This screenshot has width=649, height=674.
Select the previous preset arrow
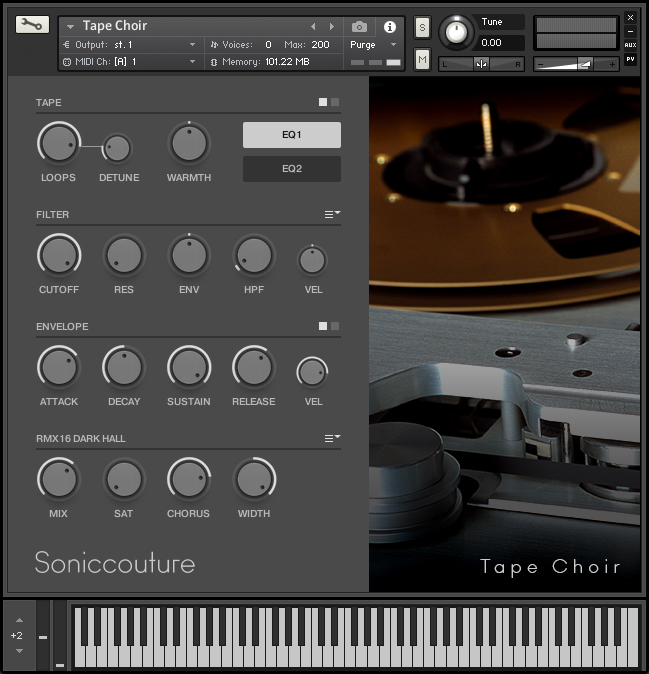point(313,27)
